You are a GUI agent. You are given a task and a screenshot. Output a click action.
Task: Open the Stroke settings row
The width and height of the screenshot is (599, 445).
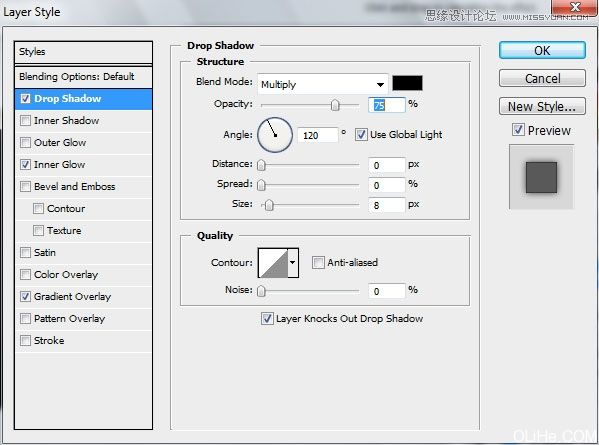pyautogui.click(x=83, y=340)
